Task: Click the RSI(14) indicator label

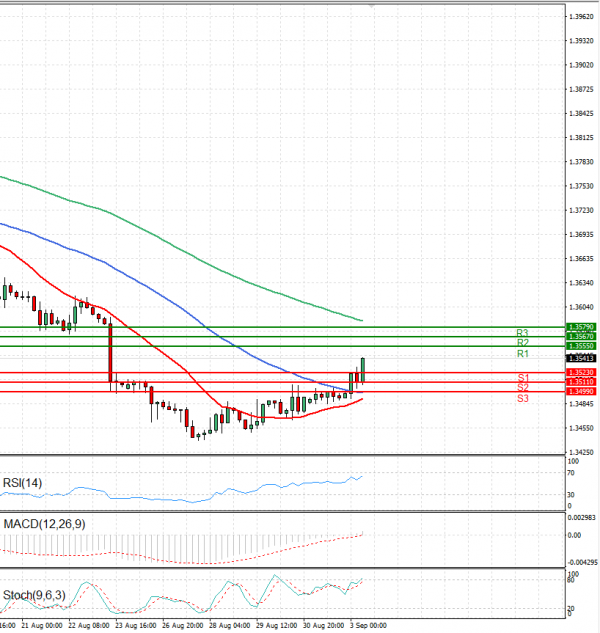Action: point(22,483)
